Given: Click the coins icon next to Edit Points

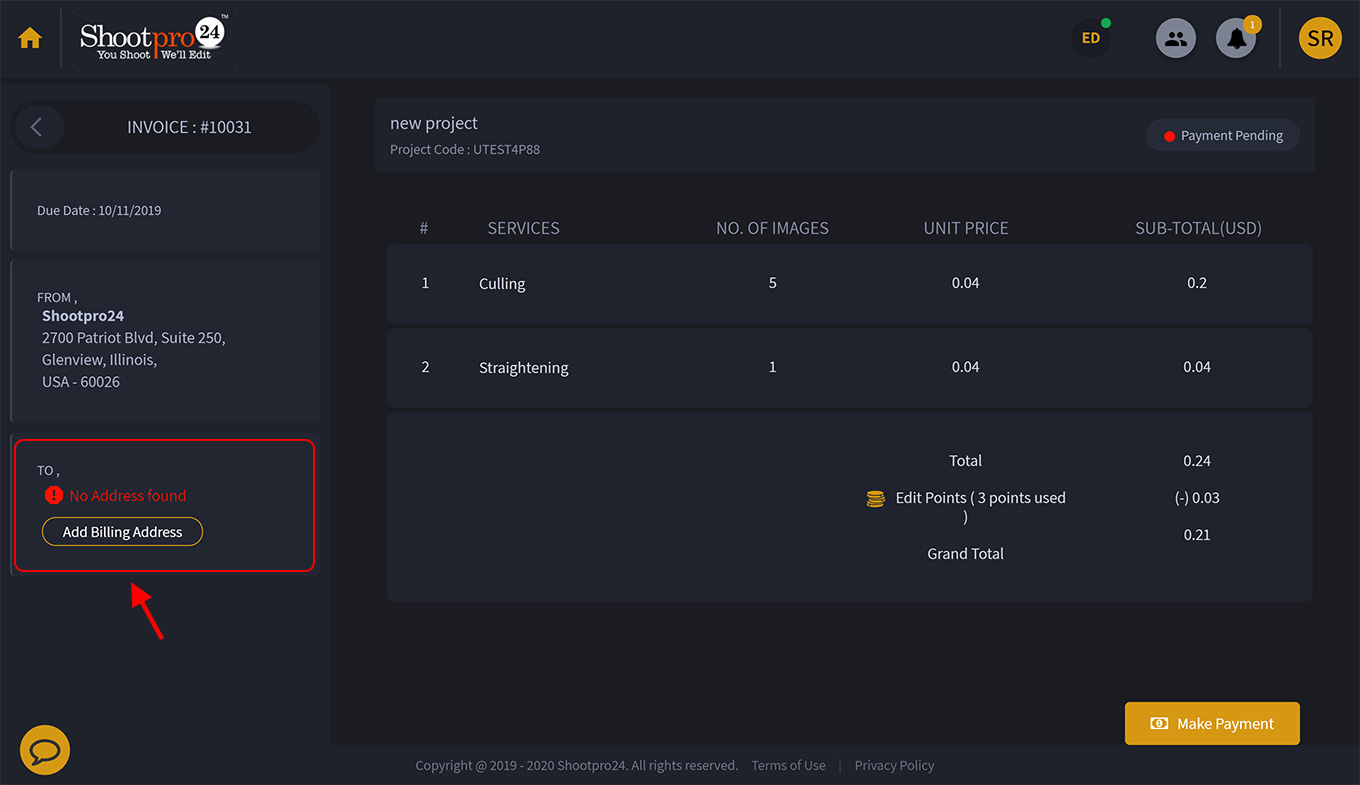Looking at the screenshot, I should pos(877,497).
